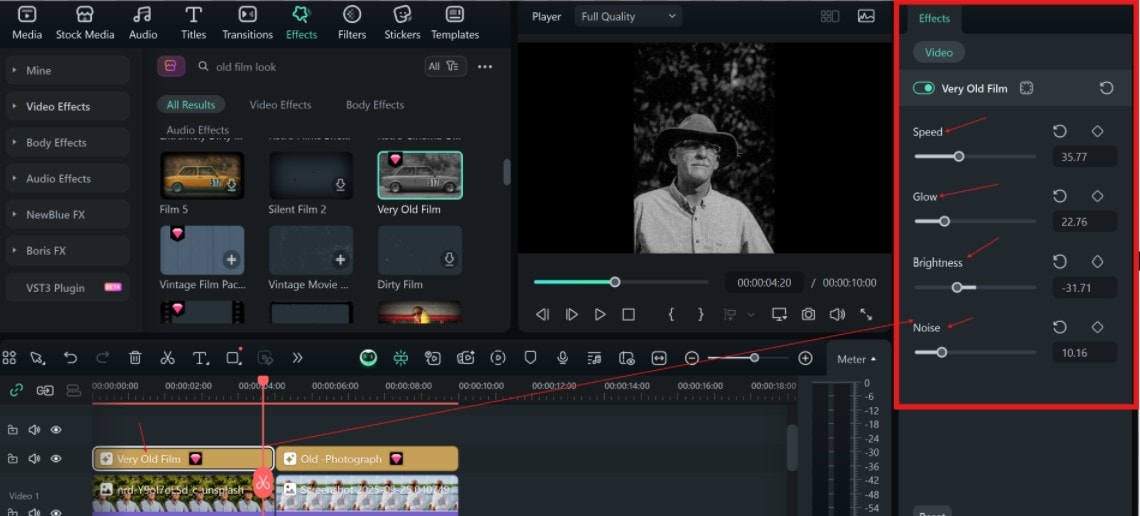Click the player progress slider handle
Viewport: 1140px width, 516px height.
pos(615,282)
